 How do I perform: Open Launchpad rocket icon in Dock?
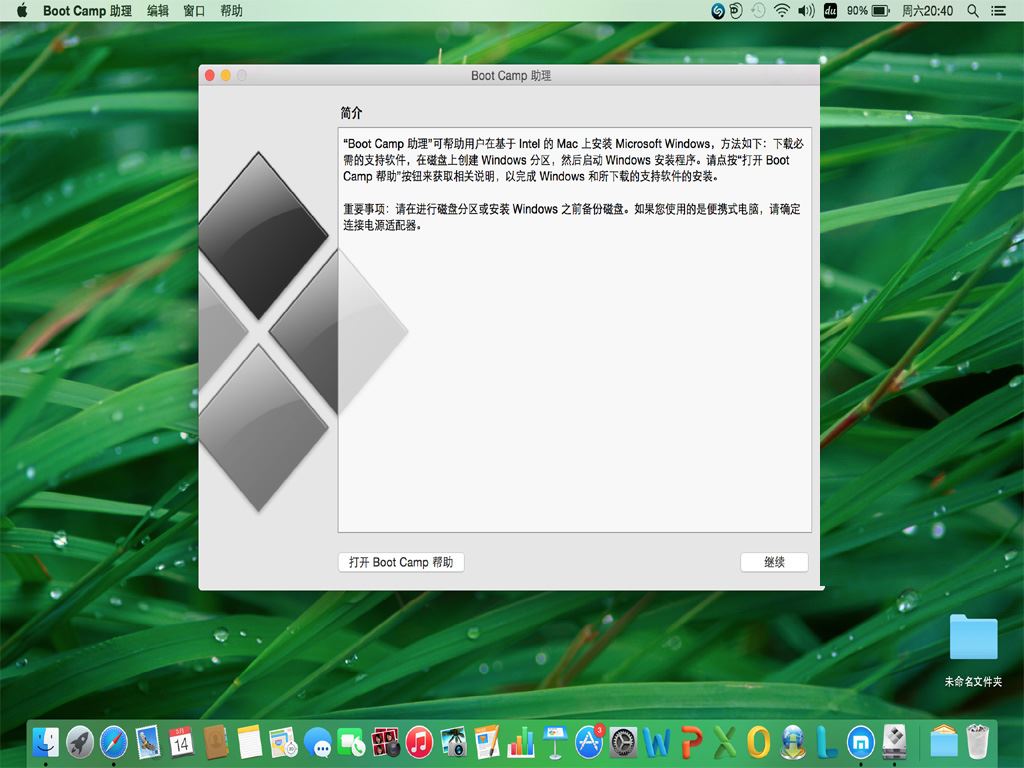[x=80, y=742]
